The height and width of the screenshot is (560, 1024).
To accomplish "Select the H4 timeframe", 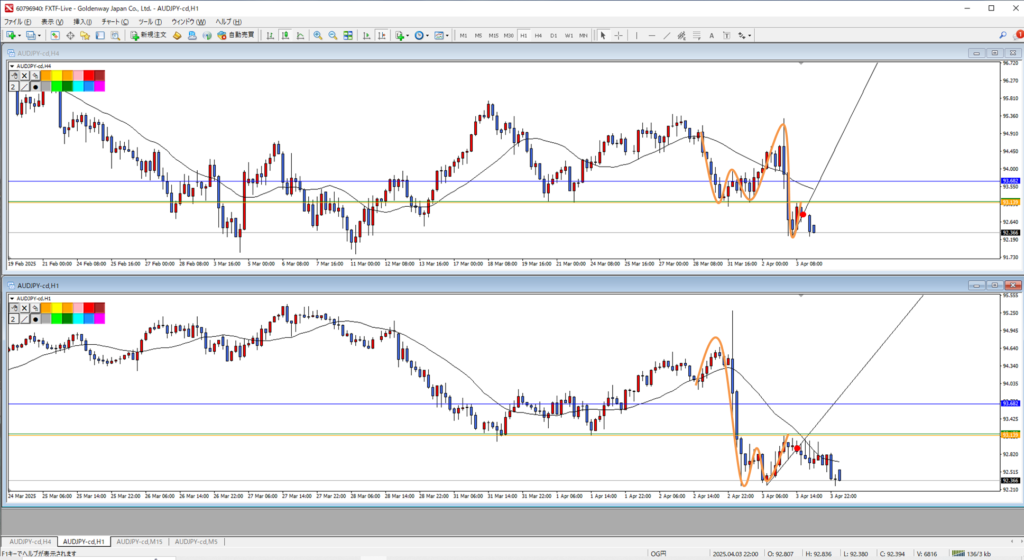I will tap(538, 35).
